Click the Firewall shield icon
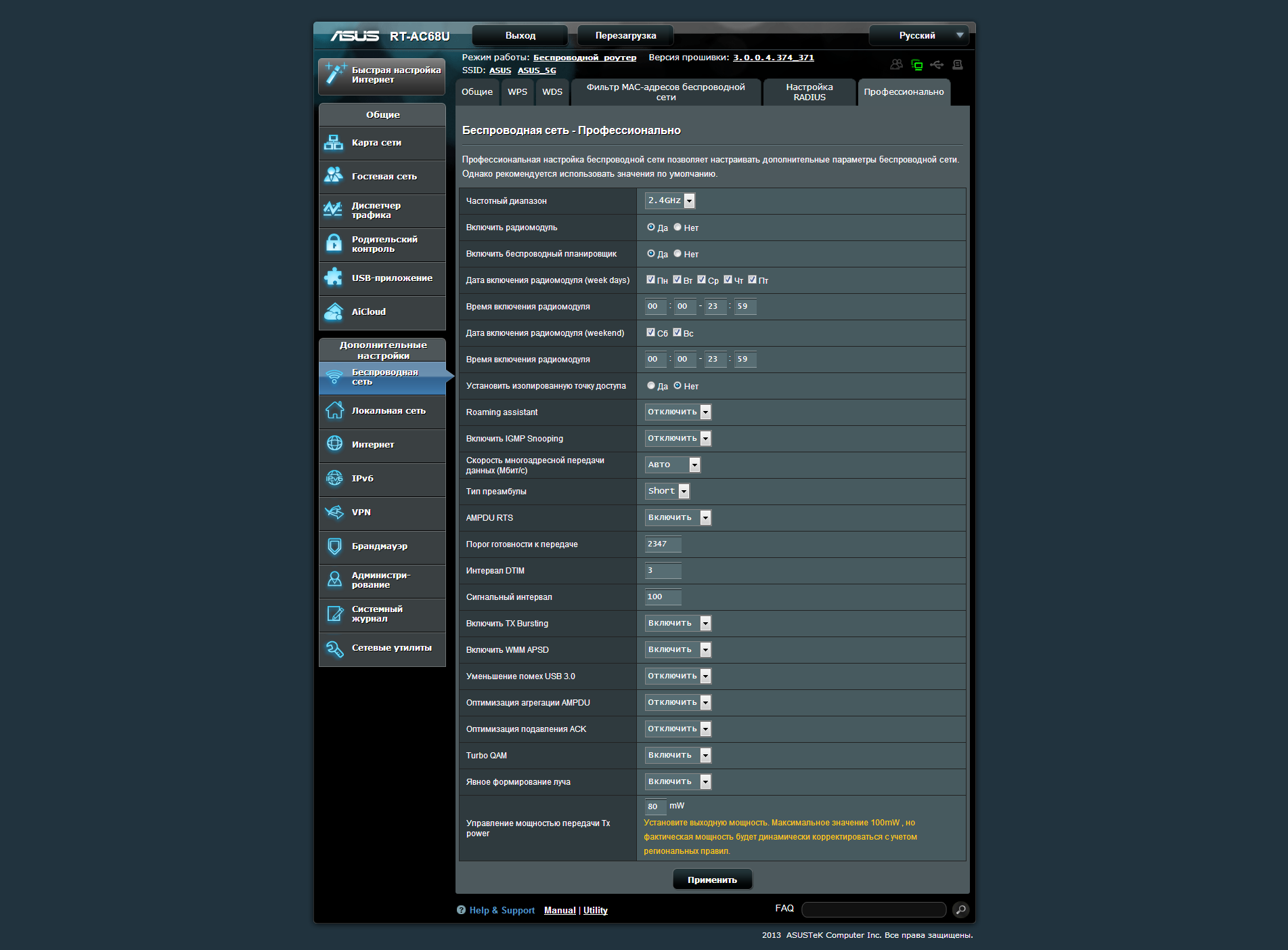1288x950 pixels. click(x=334, y=546)
